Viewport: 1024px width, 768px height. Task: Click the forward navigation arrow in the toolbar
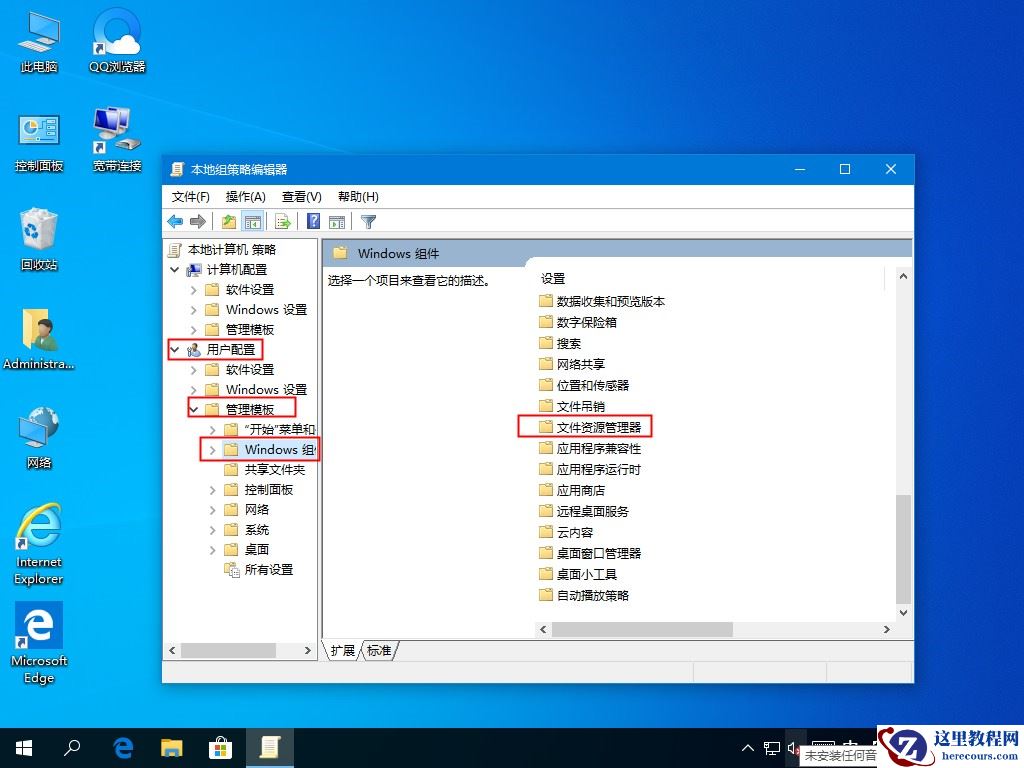(x=198, y=221)
